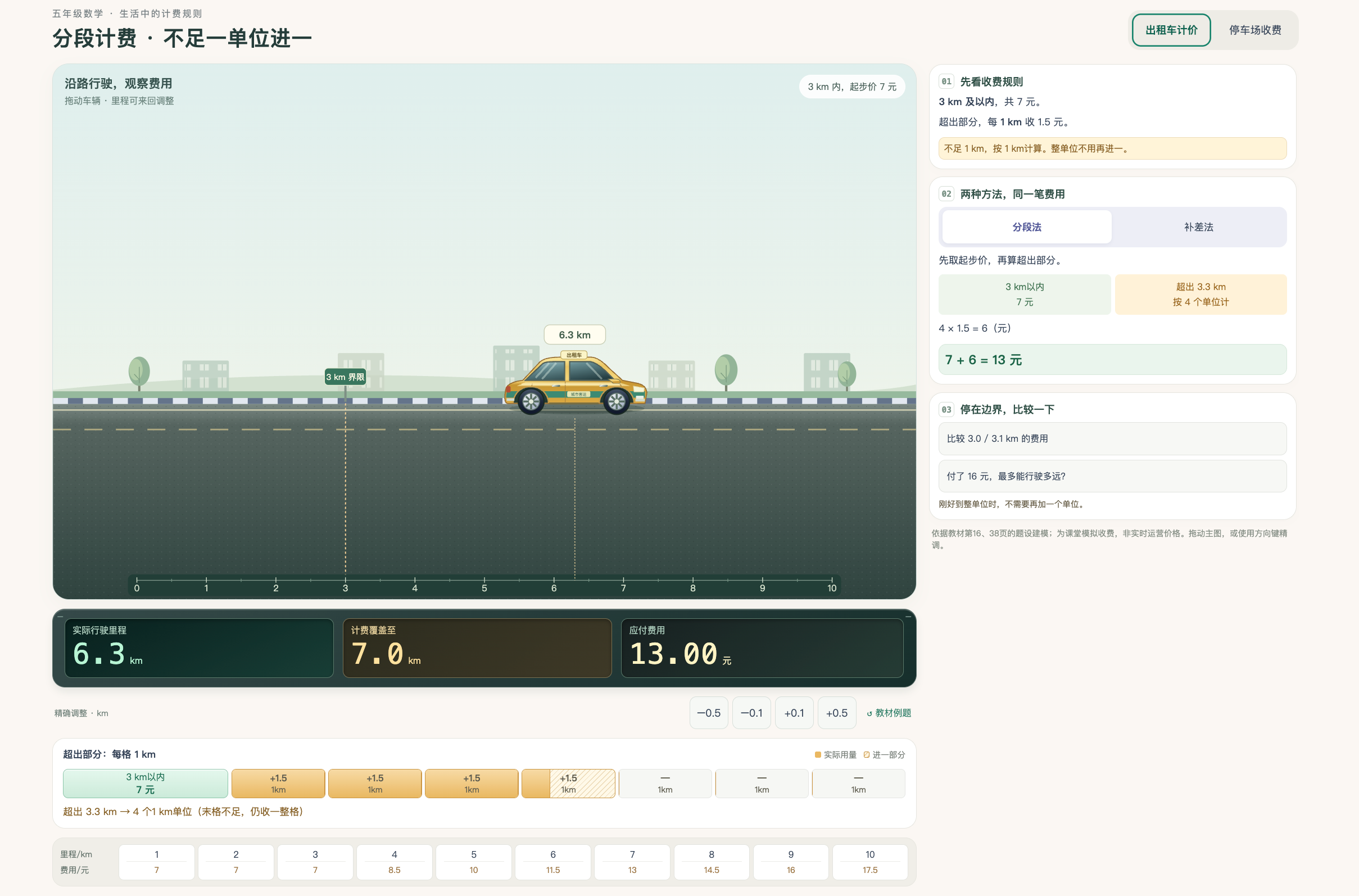Image resolution: width=1359 pixels, height=896 pixels.
Task: Select fare table column for 4 km
Action: pyautogui.click(x=394, y=862)
